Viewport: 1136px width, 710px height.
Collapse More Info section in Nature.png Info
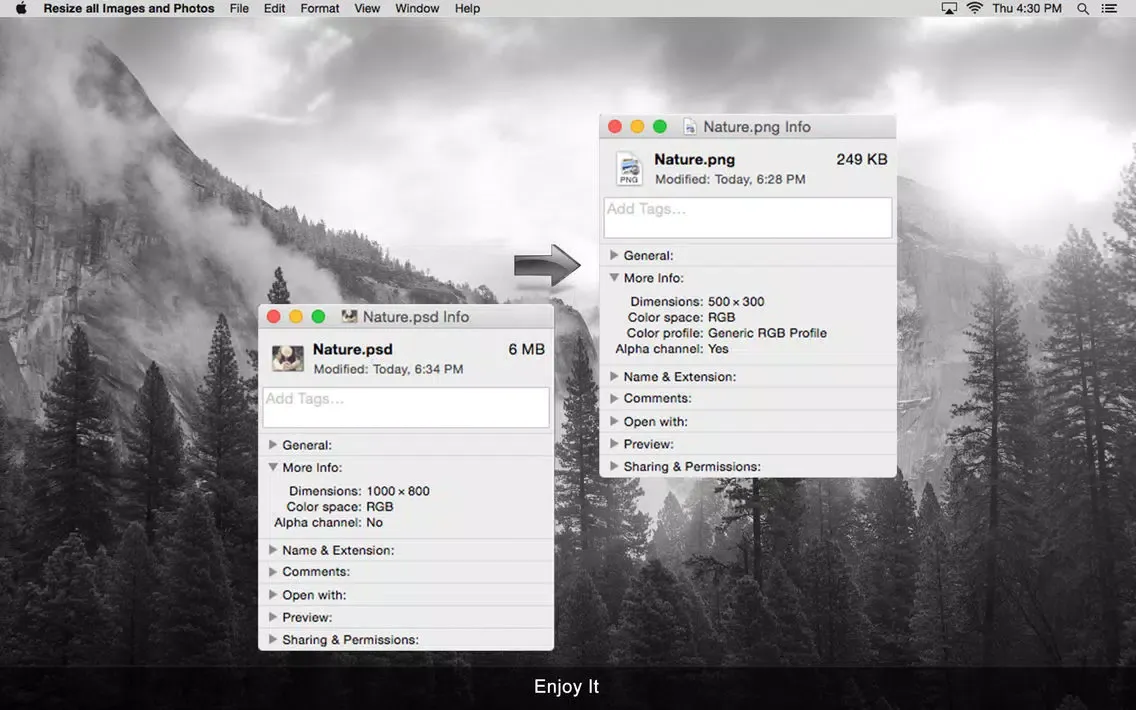coord(614,277)
